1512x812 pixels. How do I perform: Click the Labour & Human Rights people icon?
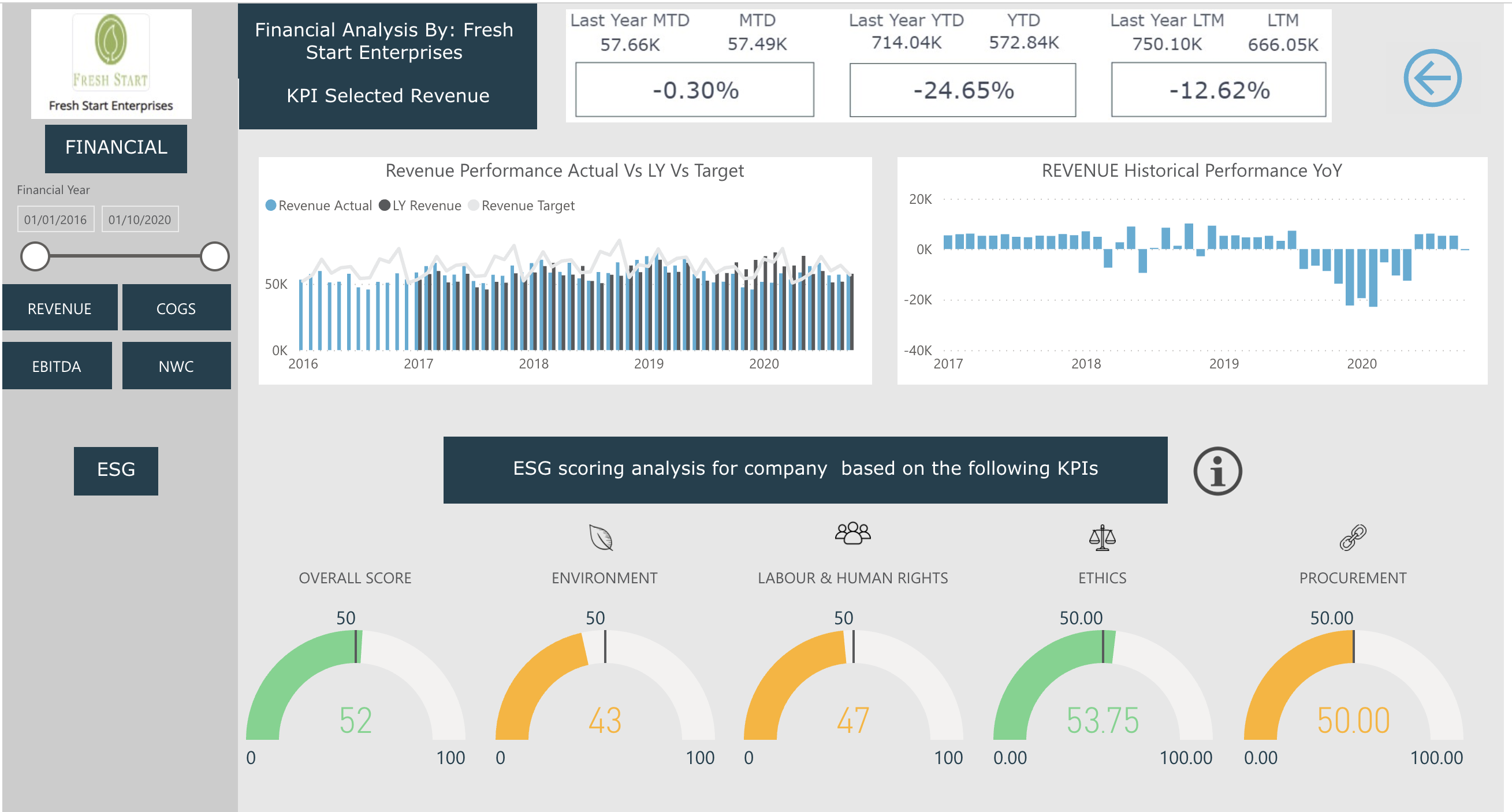(x=852, y=533)
